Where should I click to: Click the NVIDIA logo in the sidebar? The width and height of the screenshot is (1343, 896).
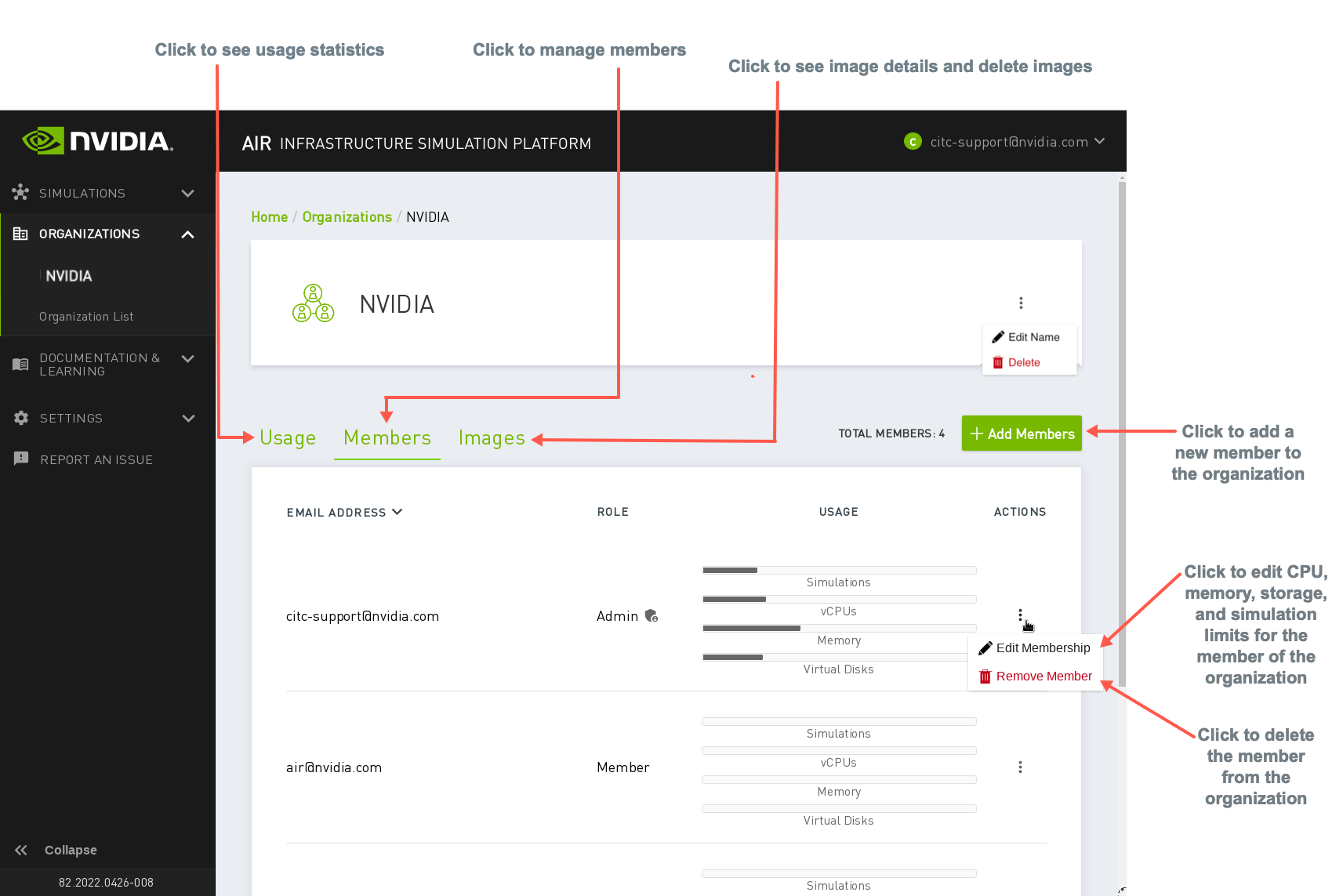click(x=96, y=141)
